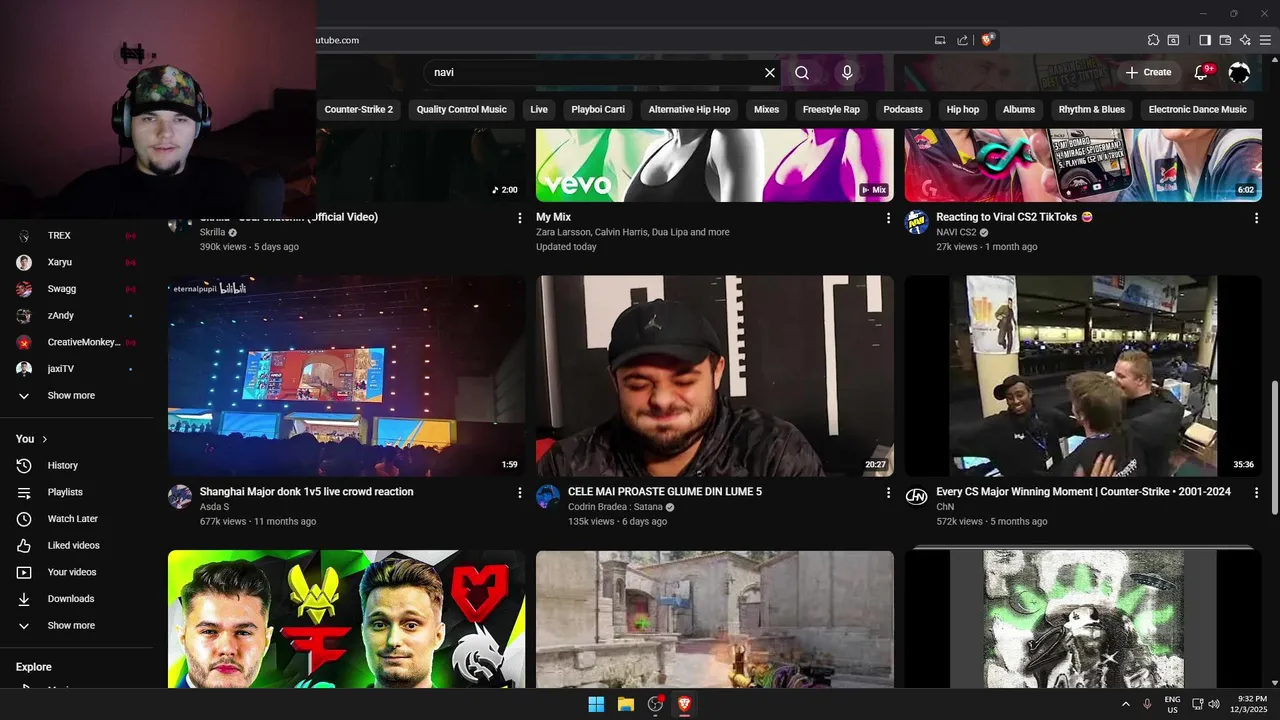This screenshot has width=1280, height=720.
Task: Open the account avatar menu
Action: [x=1239, y=73]
